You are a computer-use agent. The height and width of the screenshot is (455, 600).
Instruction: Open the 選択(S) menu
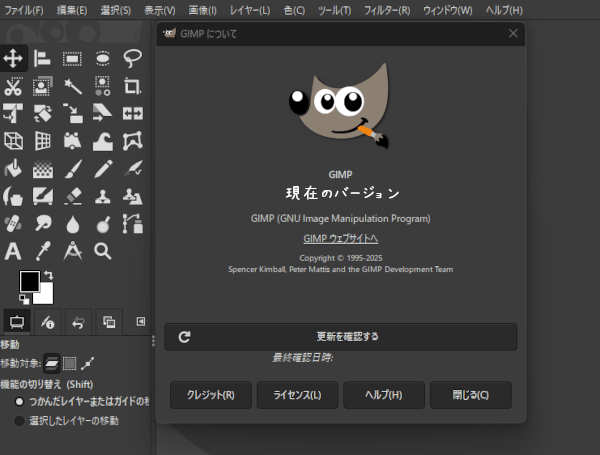coord(116,10)
